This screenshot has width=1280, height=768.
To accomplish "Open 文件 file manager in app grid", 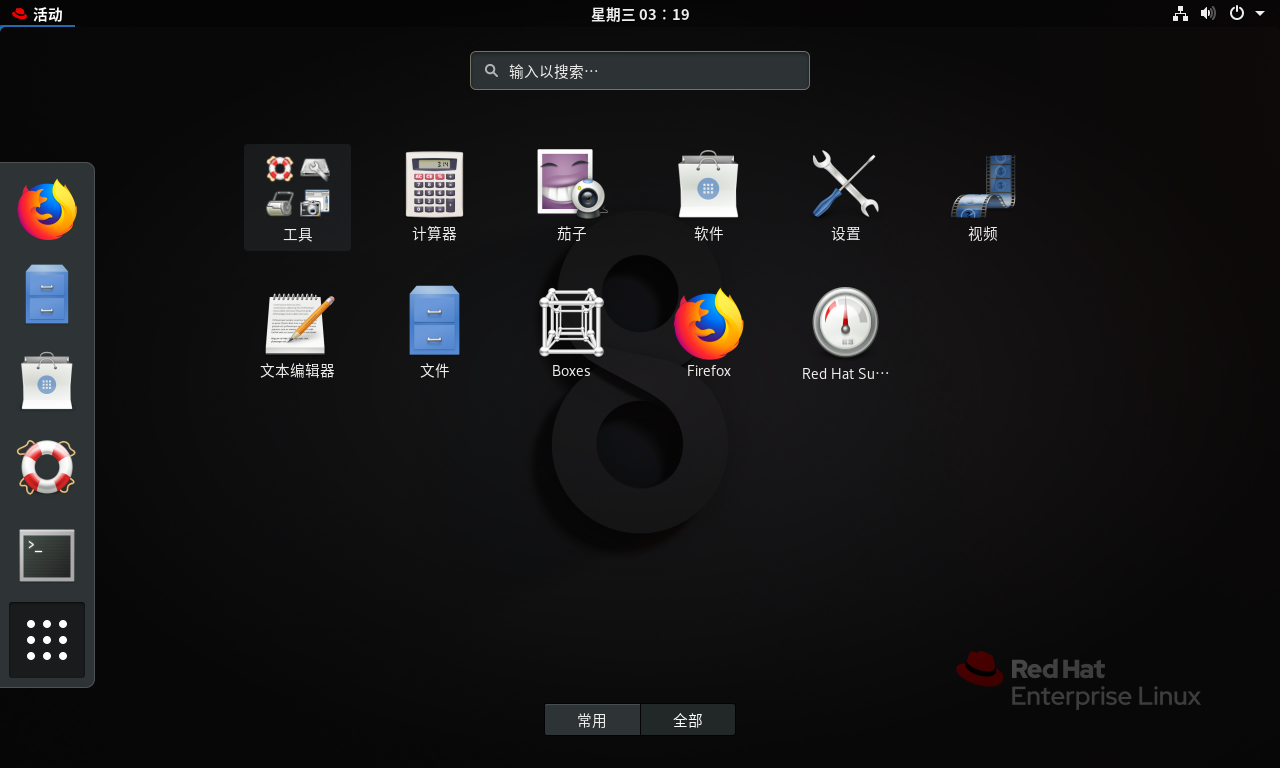I will coord(434,334).
